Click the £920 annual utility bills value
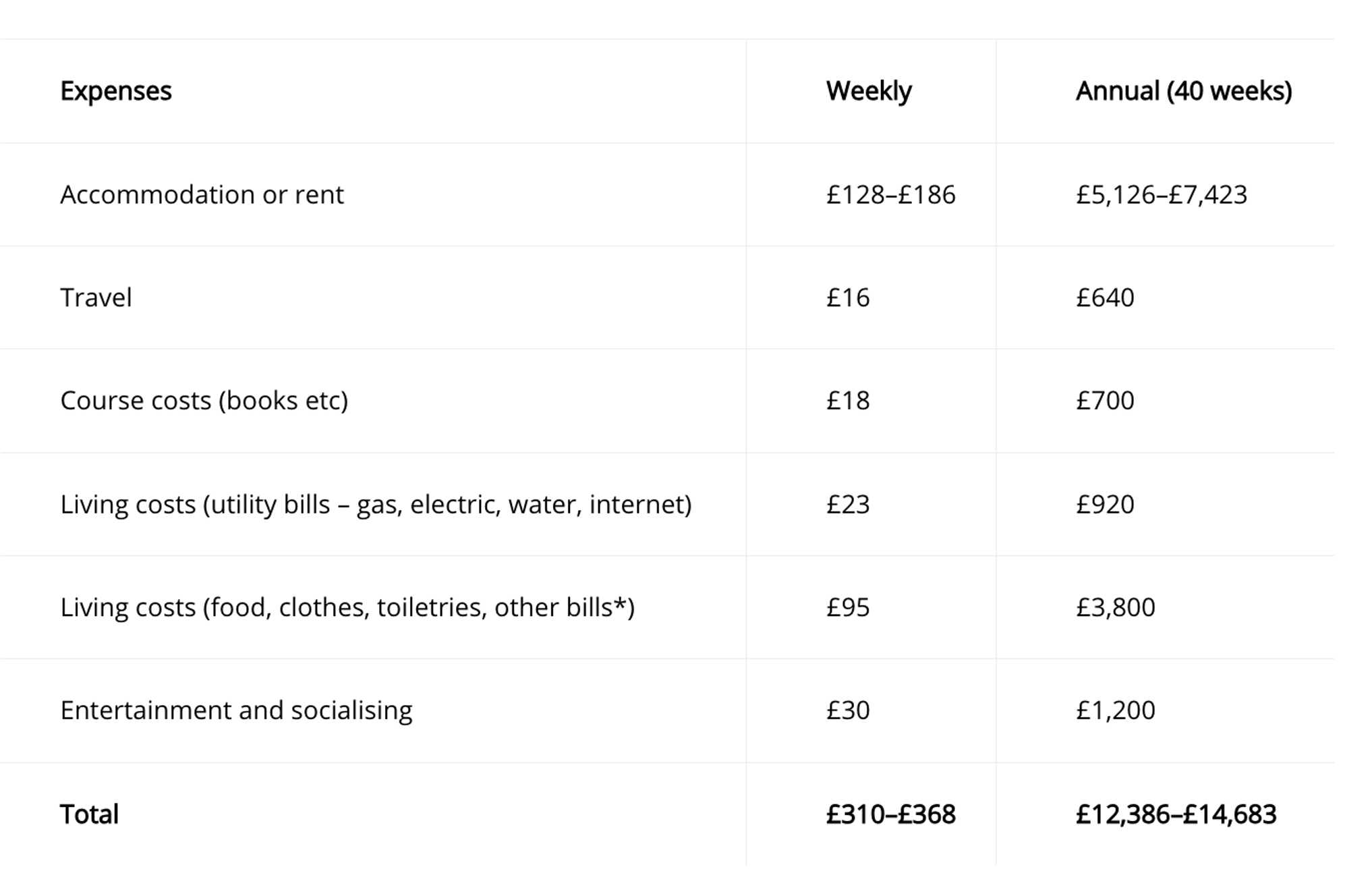This screenshot has width=1372, height=896. coord(1105,505)
